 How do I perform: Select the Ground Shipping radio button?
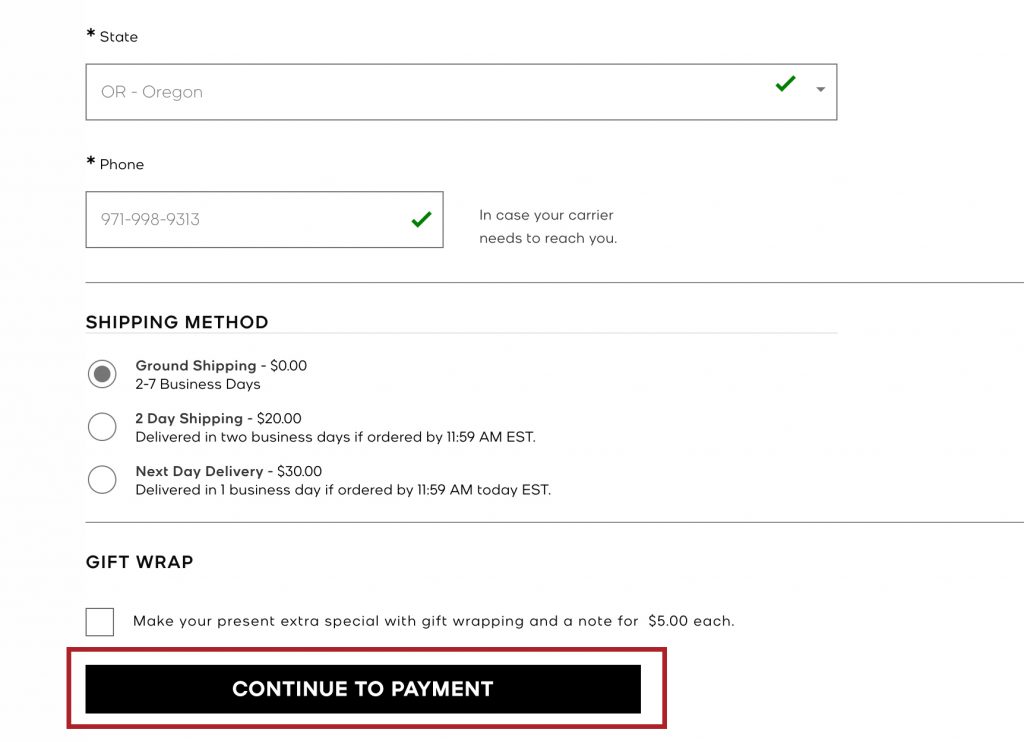point(102,374)
